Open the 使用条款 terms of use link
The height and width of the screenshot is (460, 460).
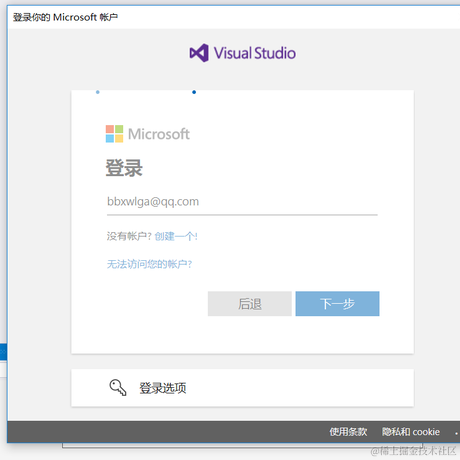348,432
